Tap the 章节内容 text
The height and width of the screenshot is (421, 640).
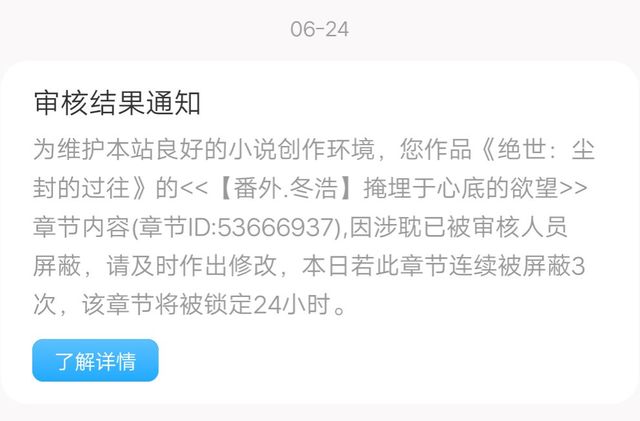pos(82,227)
